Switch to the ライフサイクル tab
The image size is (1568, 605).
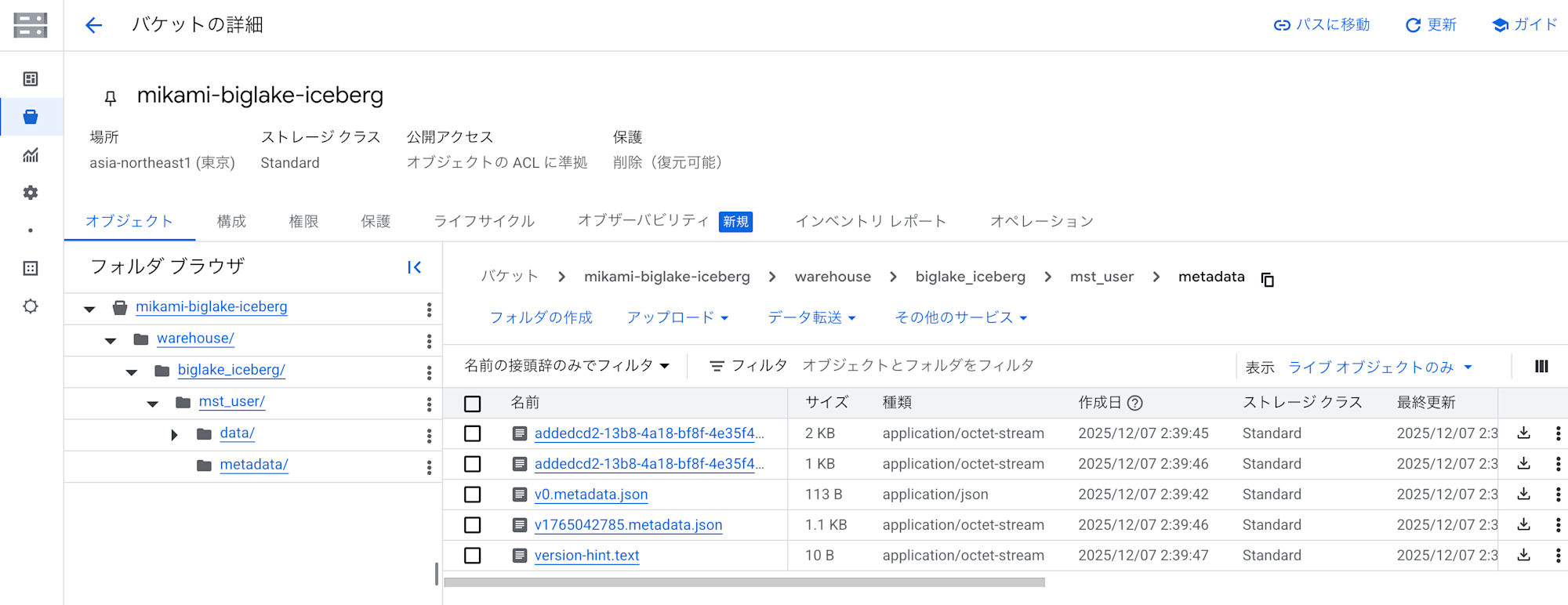coord(484,222)
